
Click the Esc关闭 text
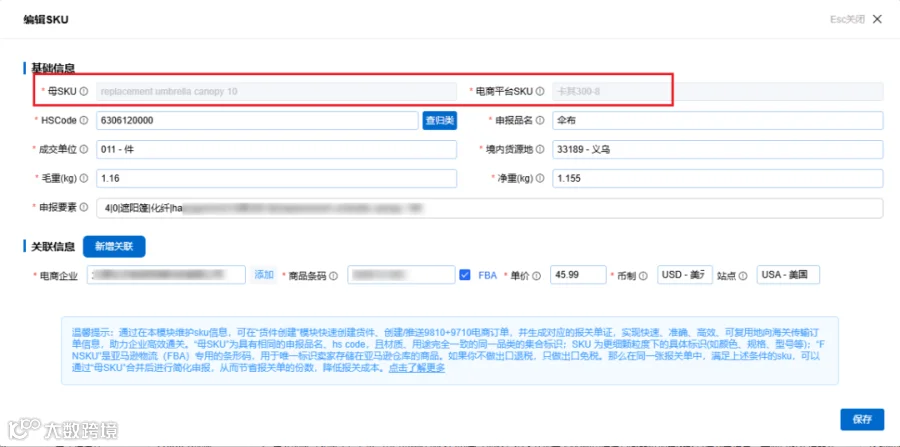pos(847,19)
